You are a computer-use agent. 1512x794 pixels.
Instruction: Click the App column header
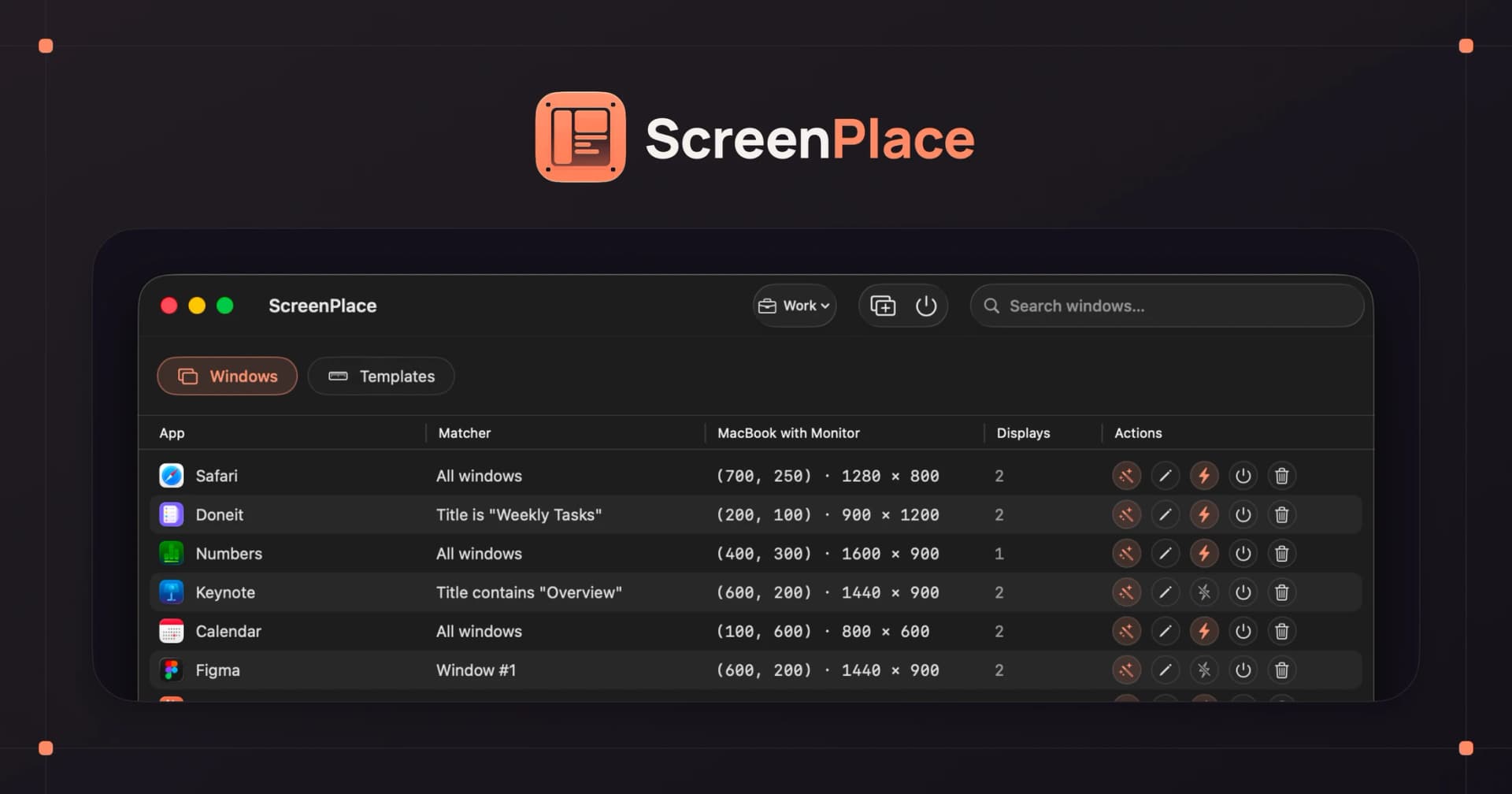click(172, 433)
